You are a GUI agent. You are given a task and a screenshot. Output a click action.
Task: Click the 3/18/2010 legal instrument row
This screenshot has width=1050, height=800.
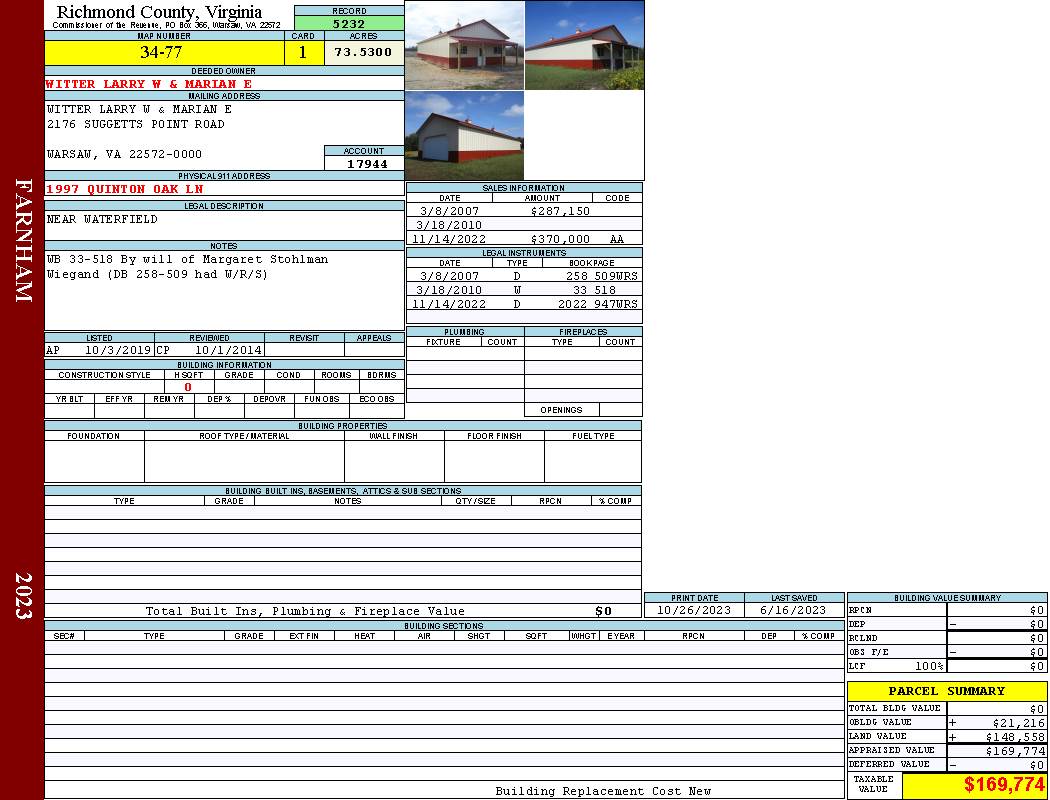point(523,290)
